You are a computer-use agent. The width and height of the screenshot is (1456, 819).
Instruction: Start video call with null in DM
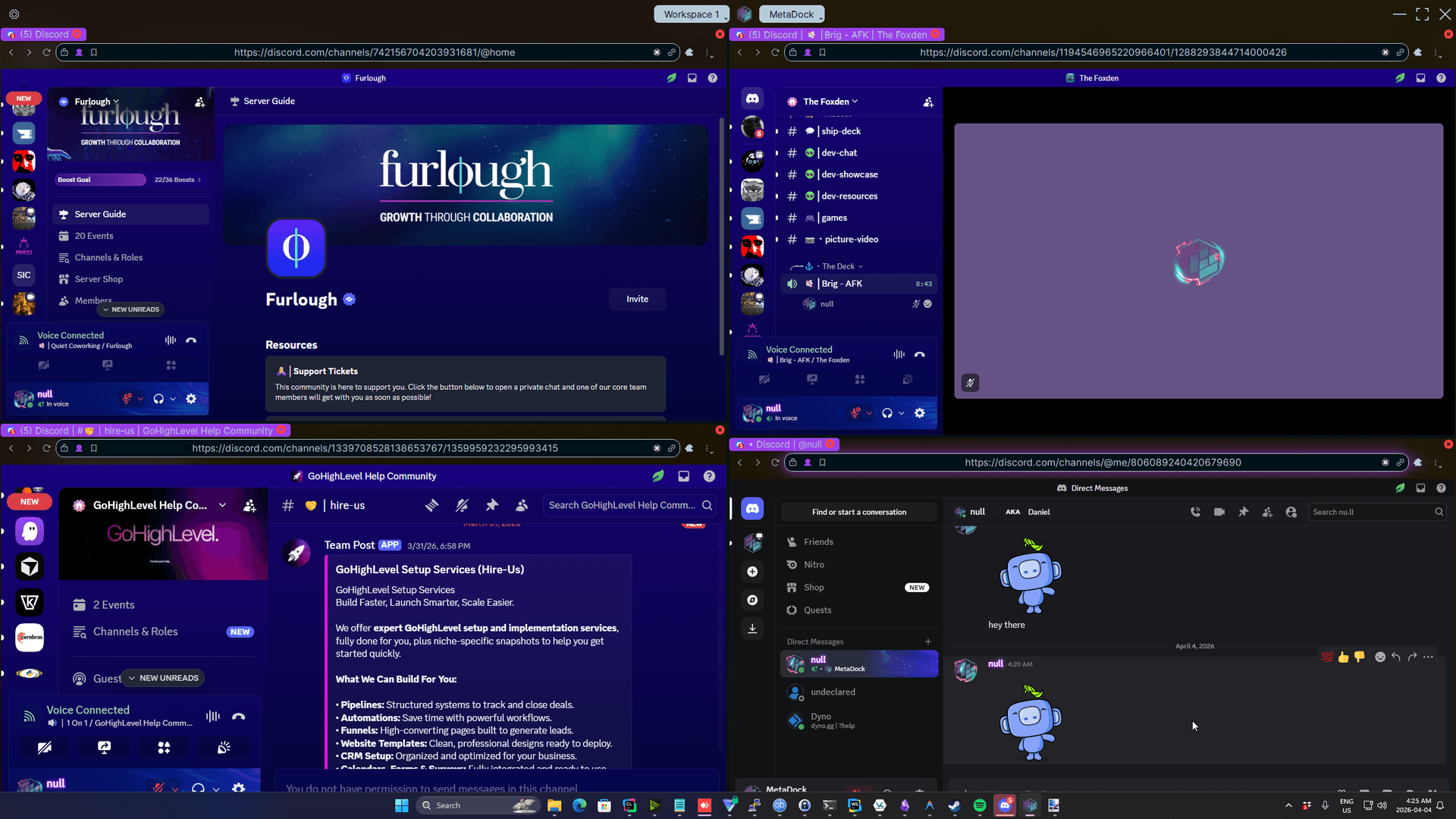1219,512
